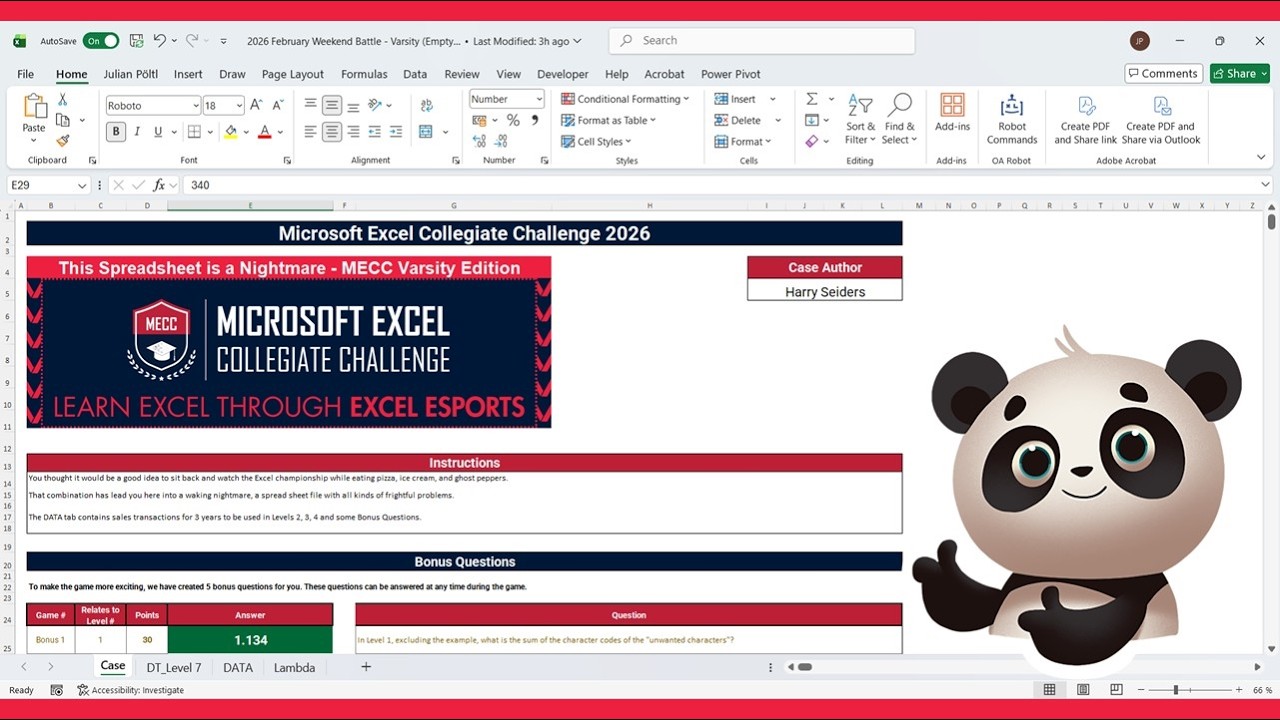Click the Clear eraser icon

pos(812,141)
